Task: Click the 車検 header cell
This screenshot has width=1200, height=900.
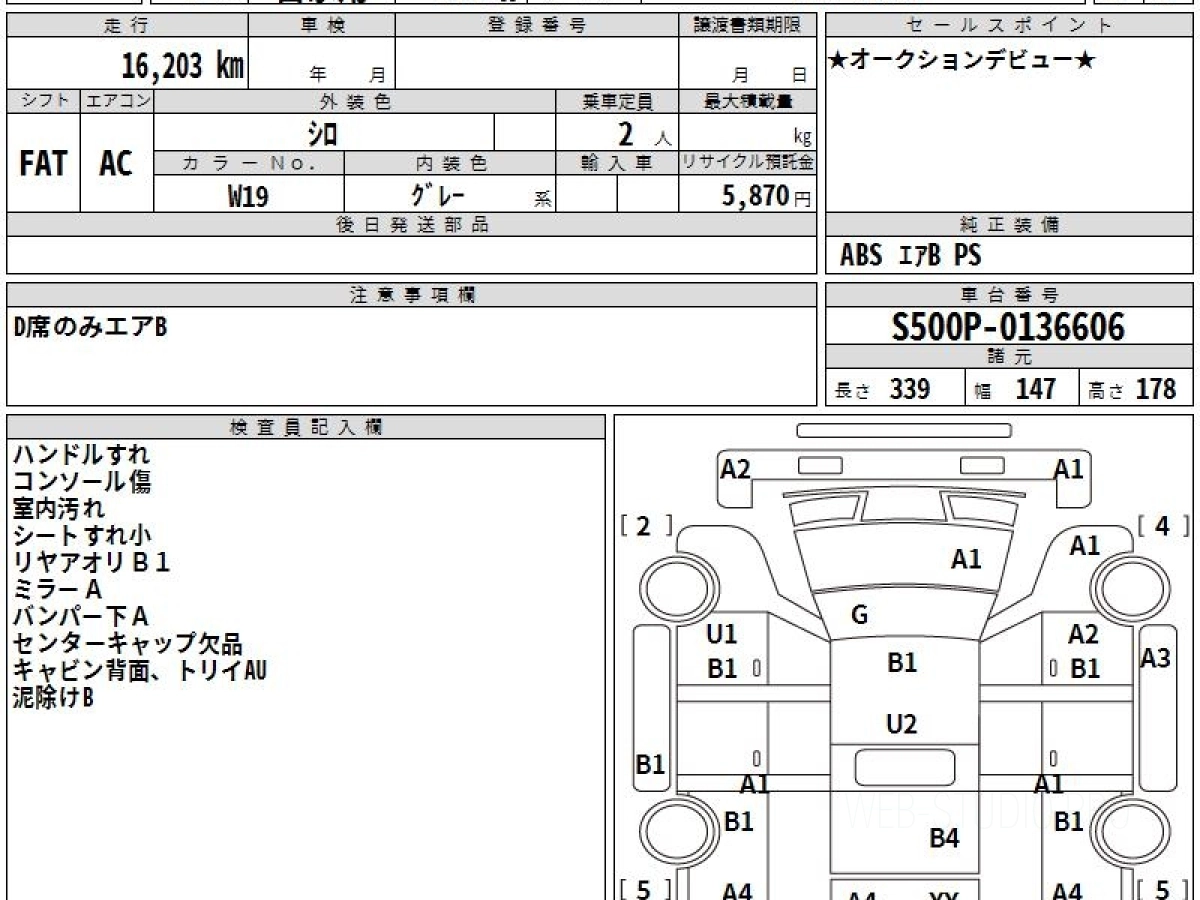Action: (x=322, y=26)
